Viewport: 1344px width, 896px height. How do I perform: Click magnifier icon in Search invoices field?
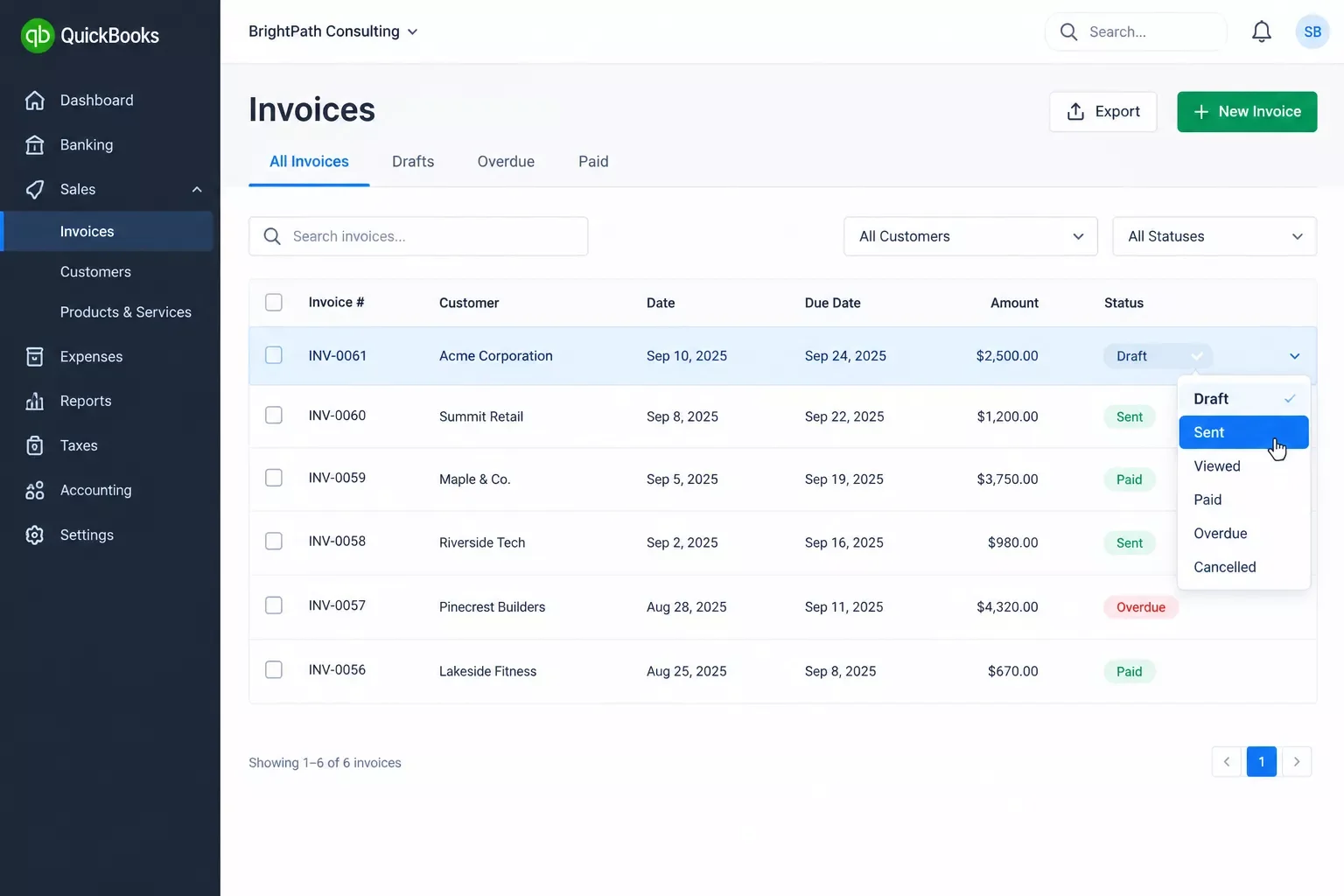tap(272, 236)
